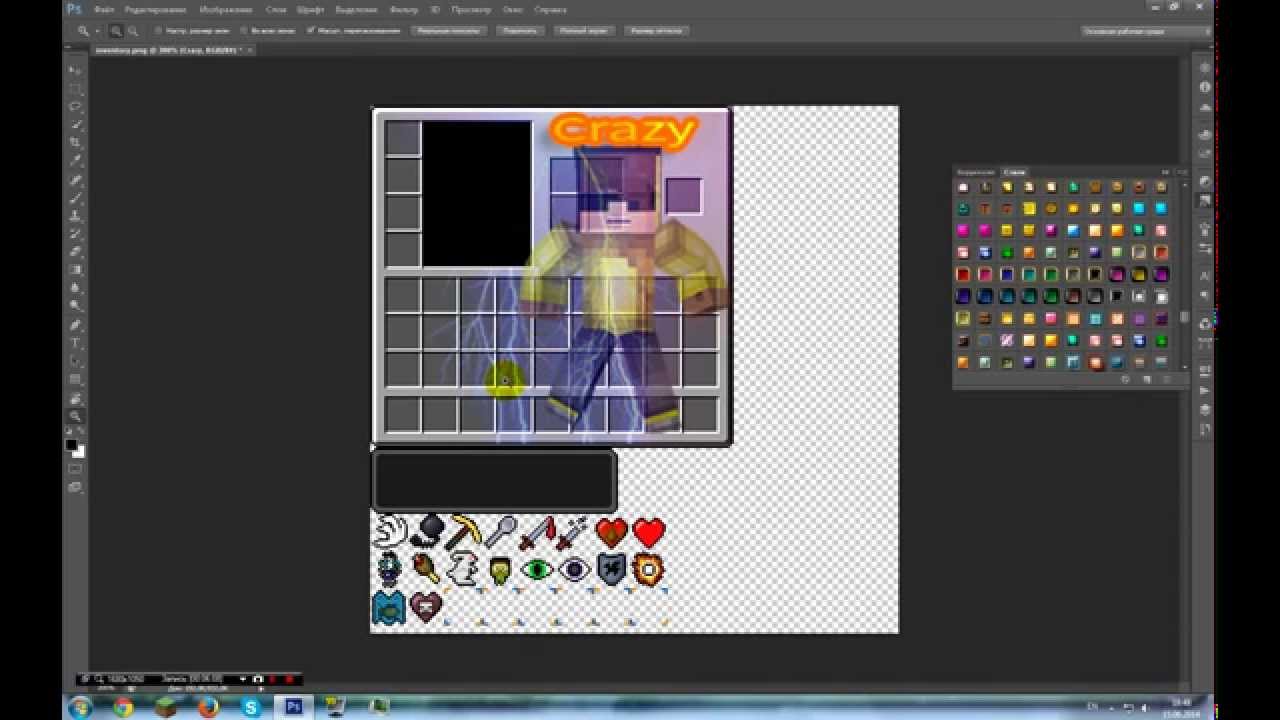Select the Pen tool
The height and width of the screenshot is (720, 1280).
pyautogui.click(x=75, y=326)
